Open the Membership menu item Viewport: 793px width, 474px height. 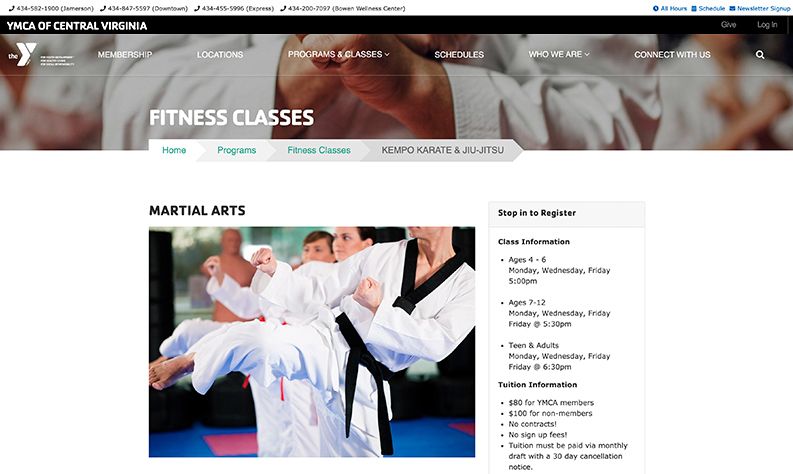coord(125,55)
